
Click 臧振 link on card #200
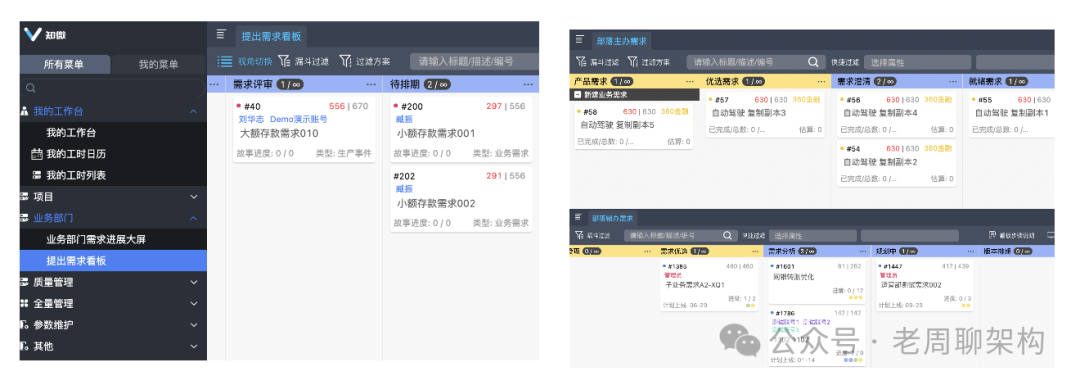[x=404, y=119]
